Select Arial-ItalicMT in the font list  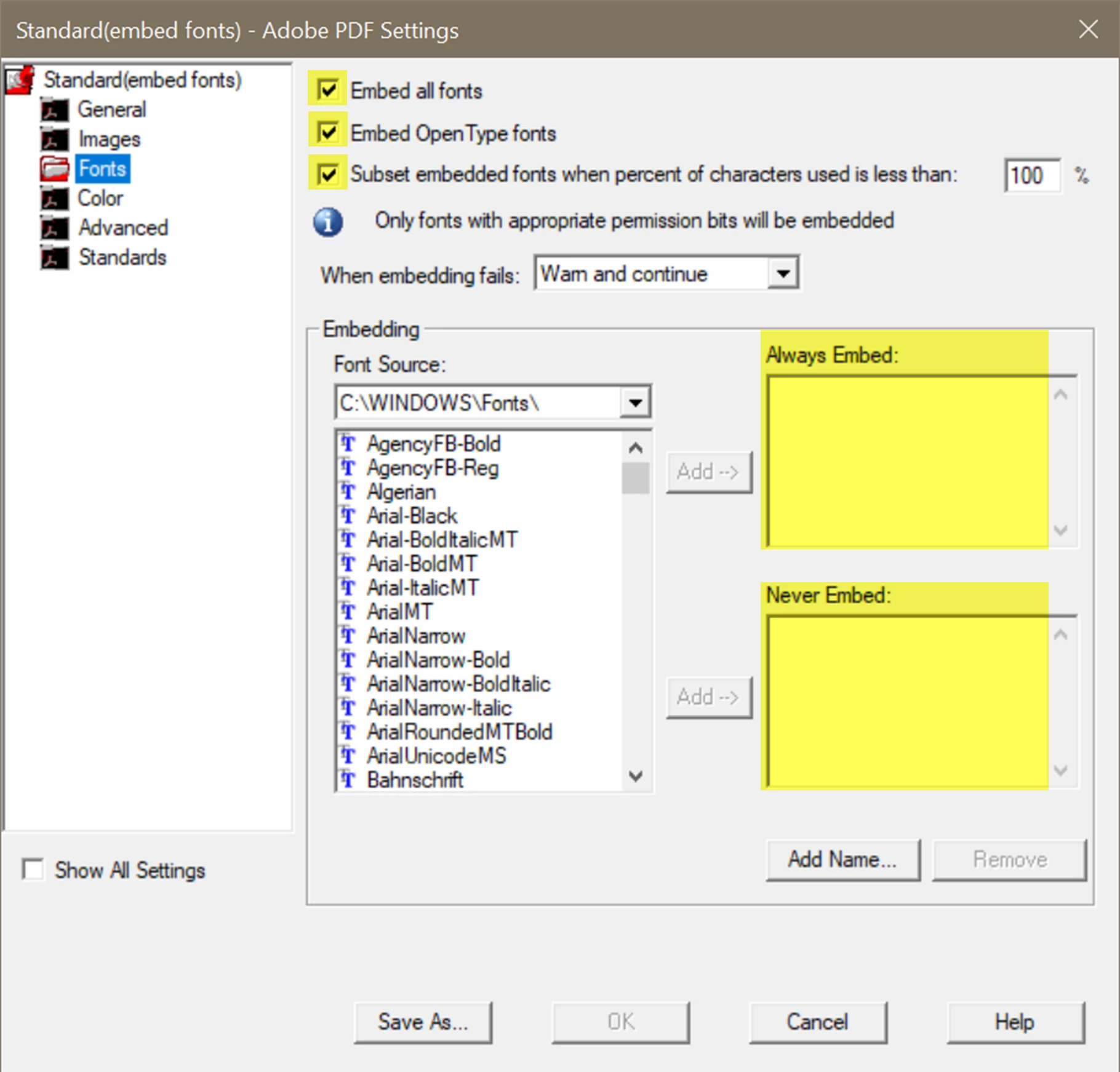coord(423,588)
